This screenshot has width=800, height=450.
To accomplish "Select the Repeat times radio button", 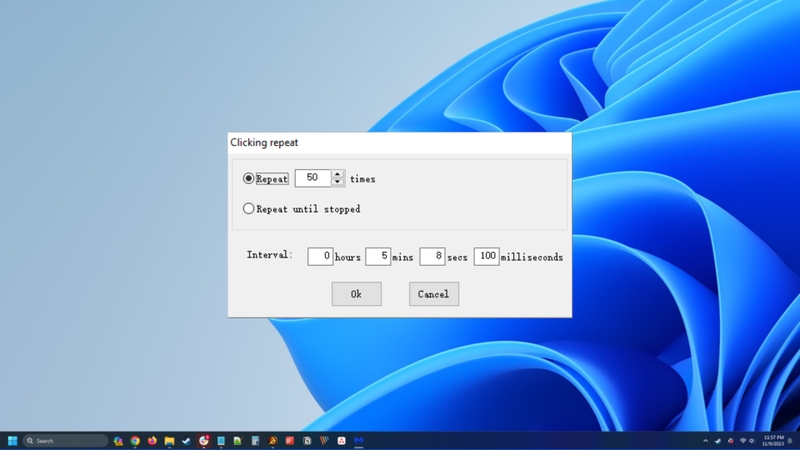I will coord(248,179).
